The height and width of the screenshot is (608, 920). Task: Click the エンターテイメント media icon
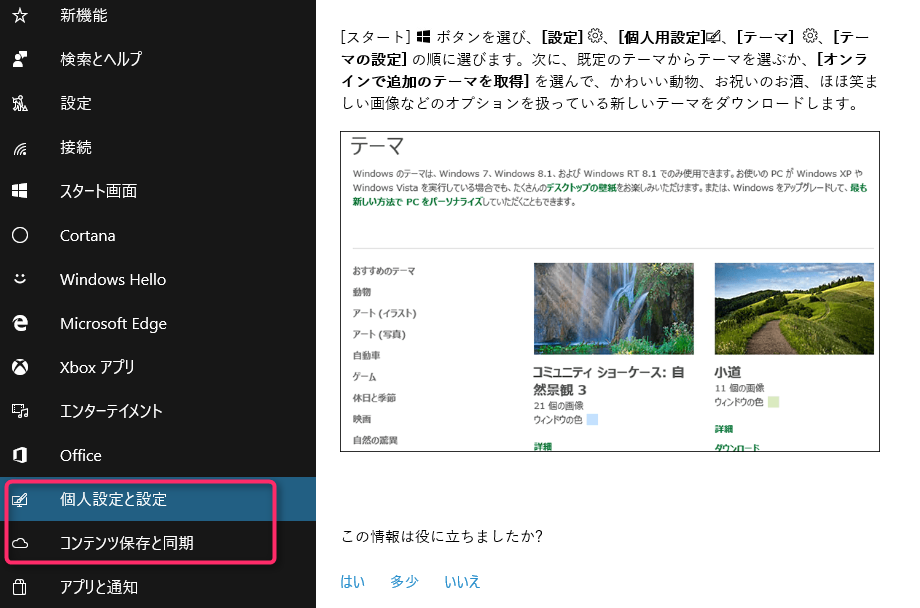click(20, 411)
